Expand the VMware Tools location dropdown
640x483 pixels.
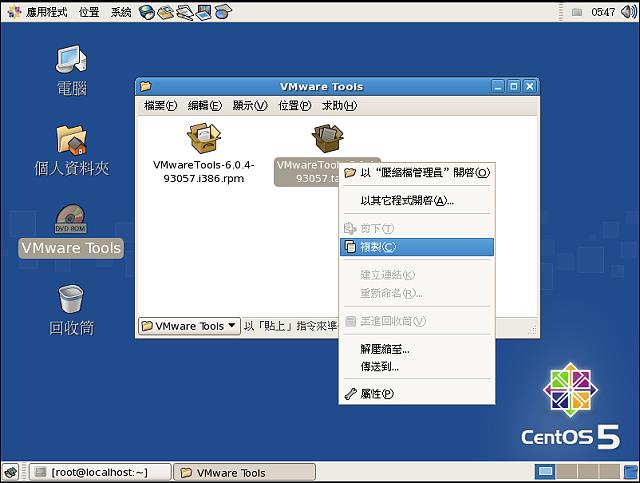tap(189, 326)
